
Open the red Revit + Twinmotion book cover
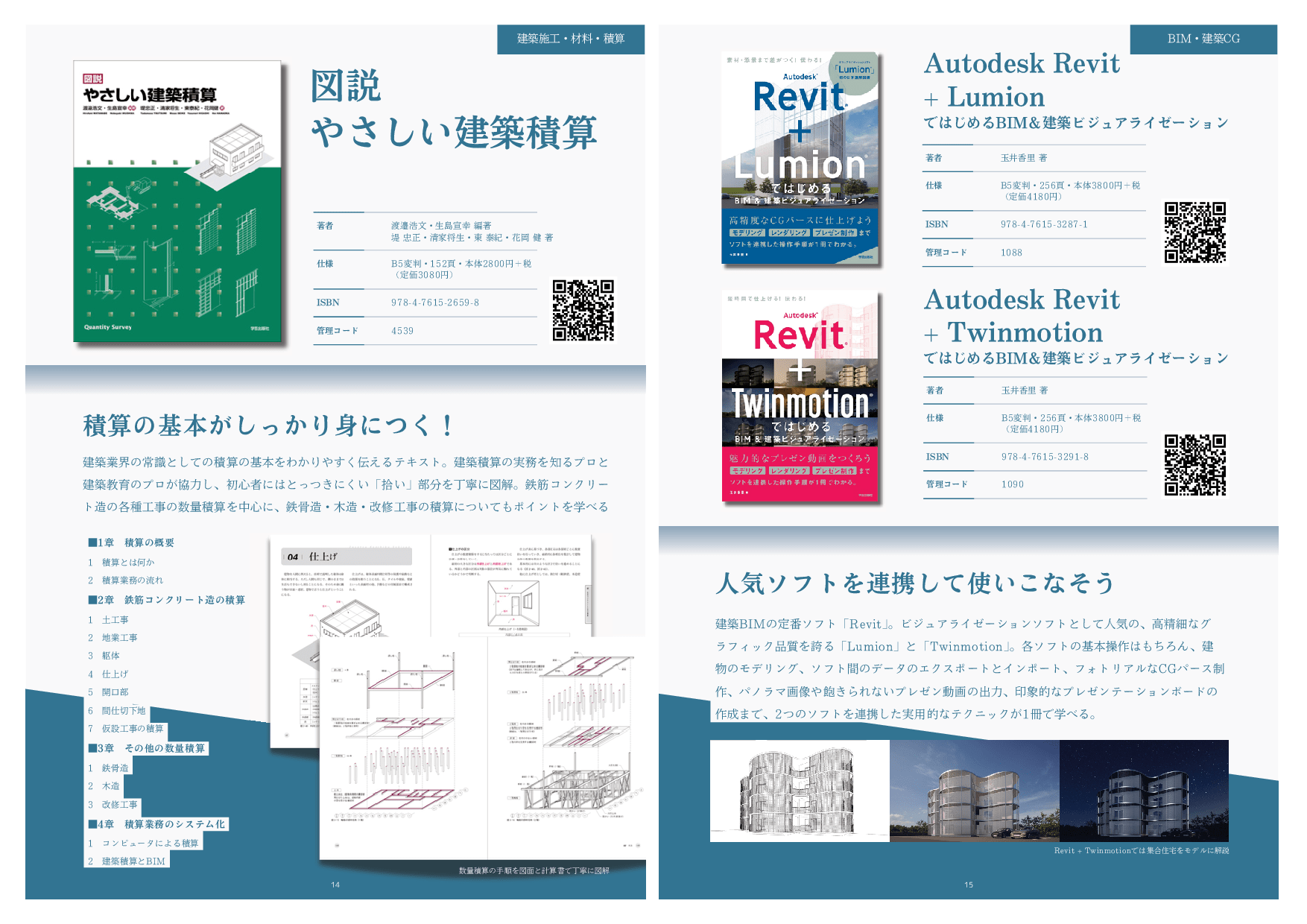tap(800, 396)
